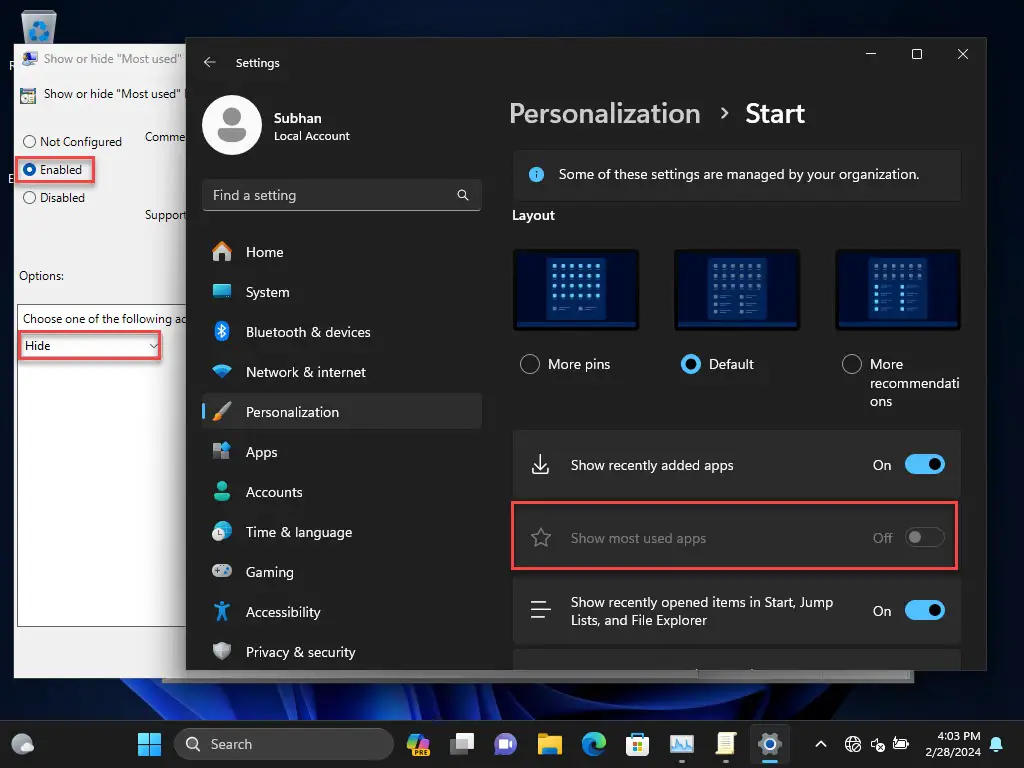Open Network & internet wifi icon
The image size is (1024, 768).
[x=222, y=372]
